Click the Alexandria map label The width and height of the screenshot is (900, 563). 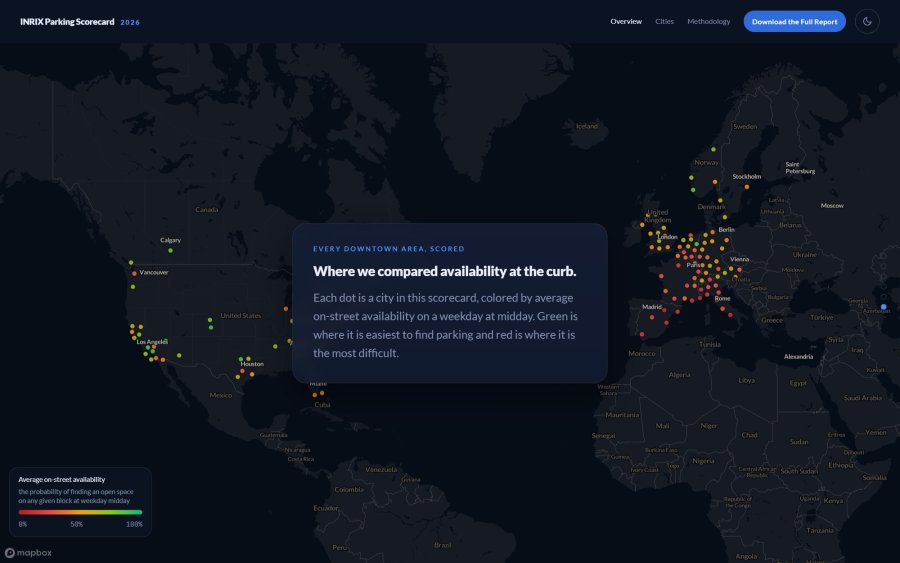tap(798, 356)
